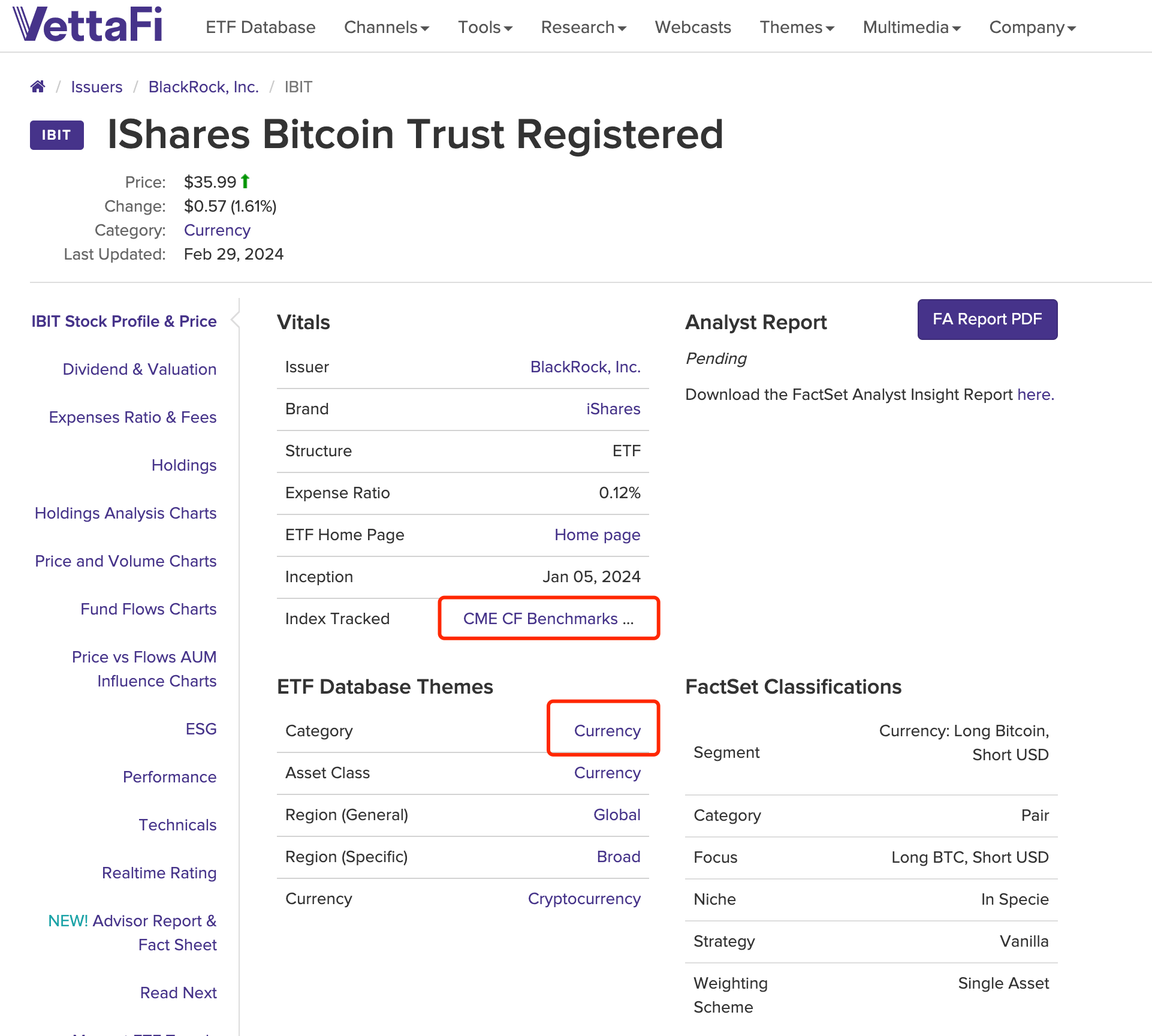Go to Holdings section
This screenshot has height=1036, width=1152.
point(184,465)
